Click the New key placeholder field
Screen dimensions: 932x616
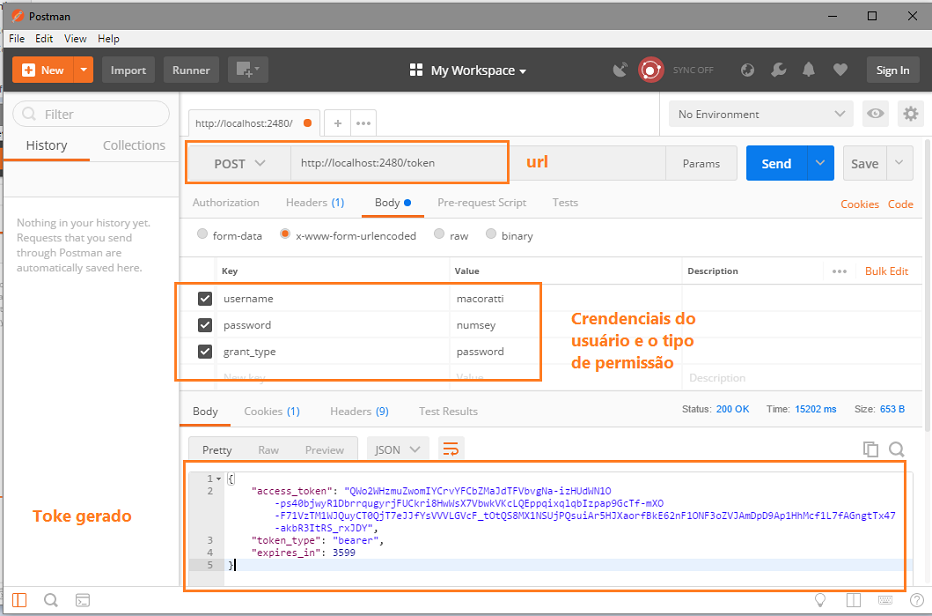click(333, 378)
